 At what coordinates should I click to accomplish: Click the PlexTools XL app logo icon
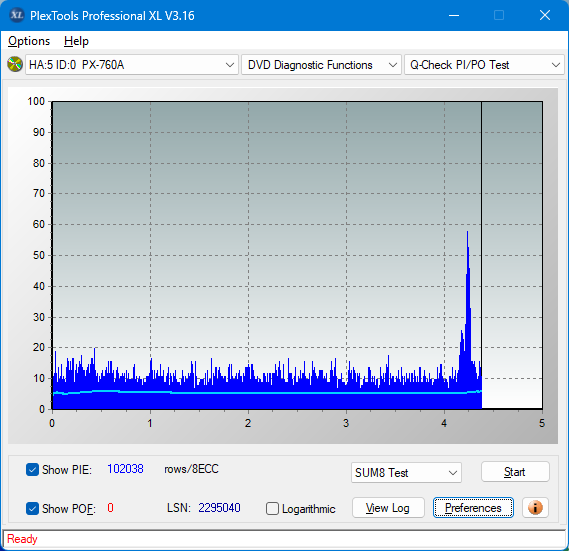tap(16, 15)
